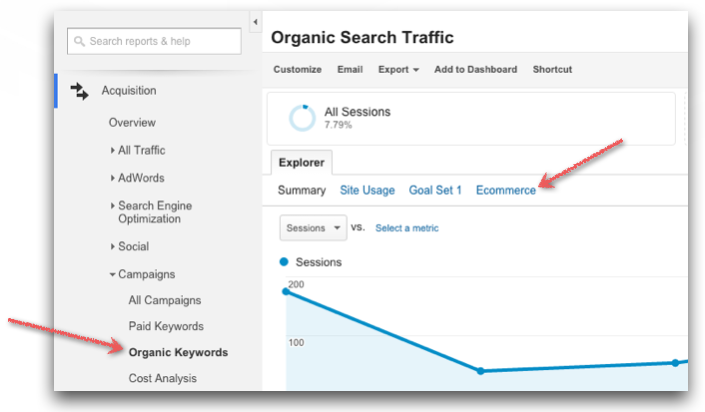Click the All Sessions donut icon
This screenshot has width=705, height=412.
[302, 118]
